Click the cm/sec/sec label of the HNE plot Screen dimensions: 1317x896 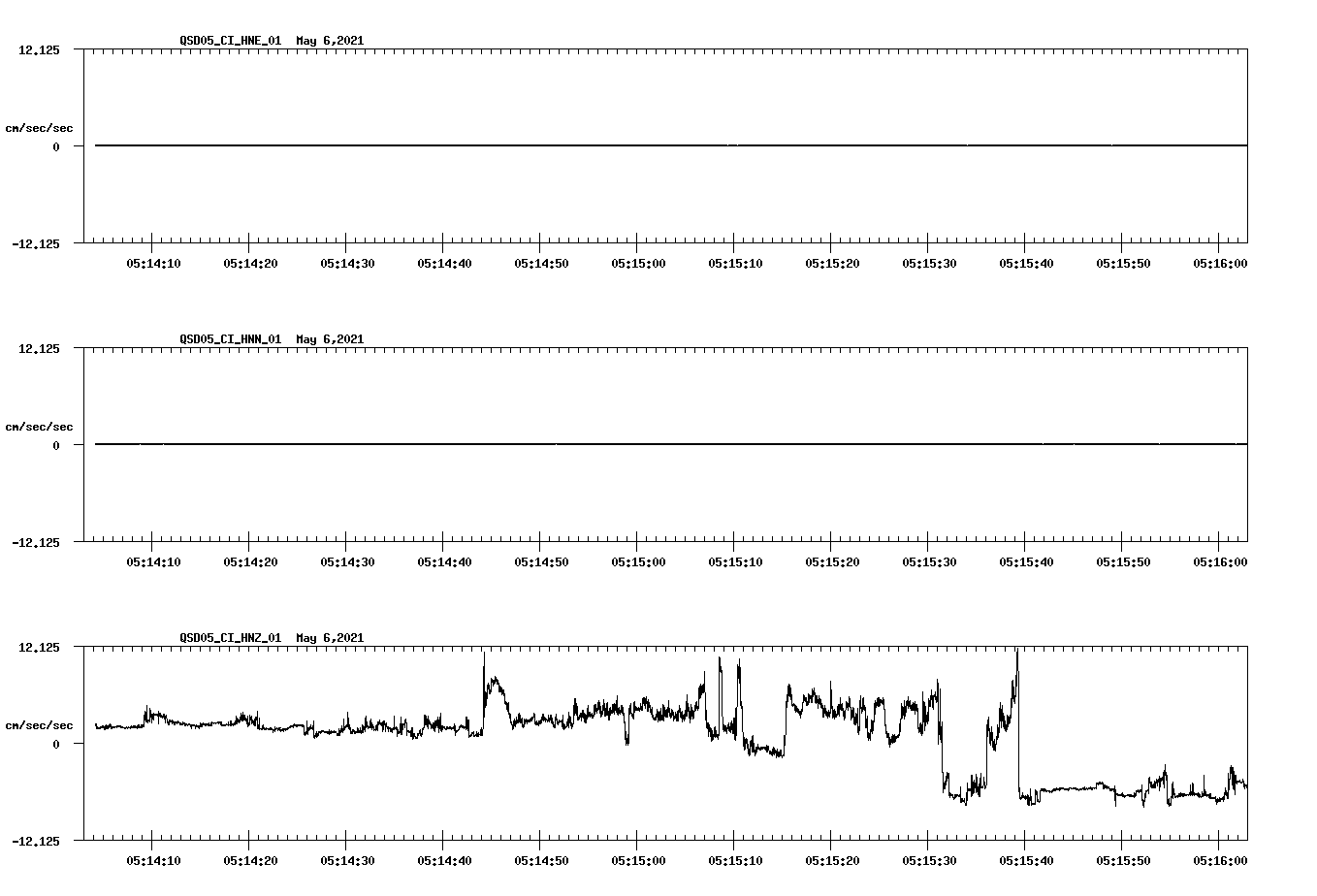40,125
